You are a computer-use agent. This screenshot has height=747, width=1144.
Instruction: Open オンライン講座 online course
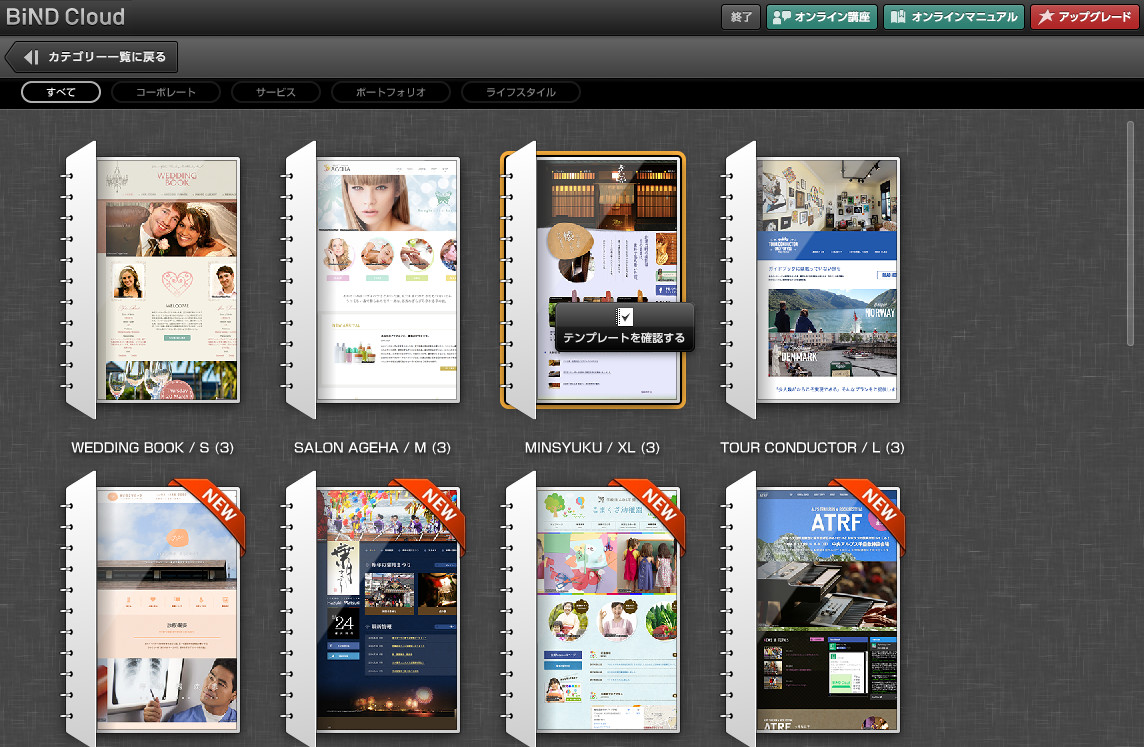[822, 17]
